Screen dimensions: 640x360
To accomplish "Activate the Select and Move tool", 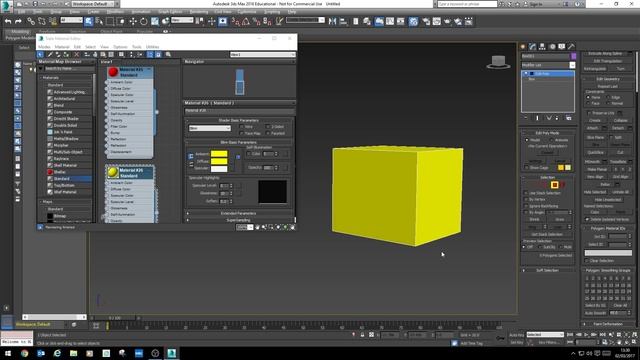I will [133, 21].
